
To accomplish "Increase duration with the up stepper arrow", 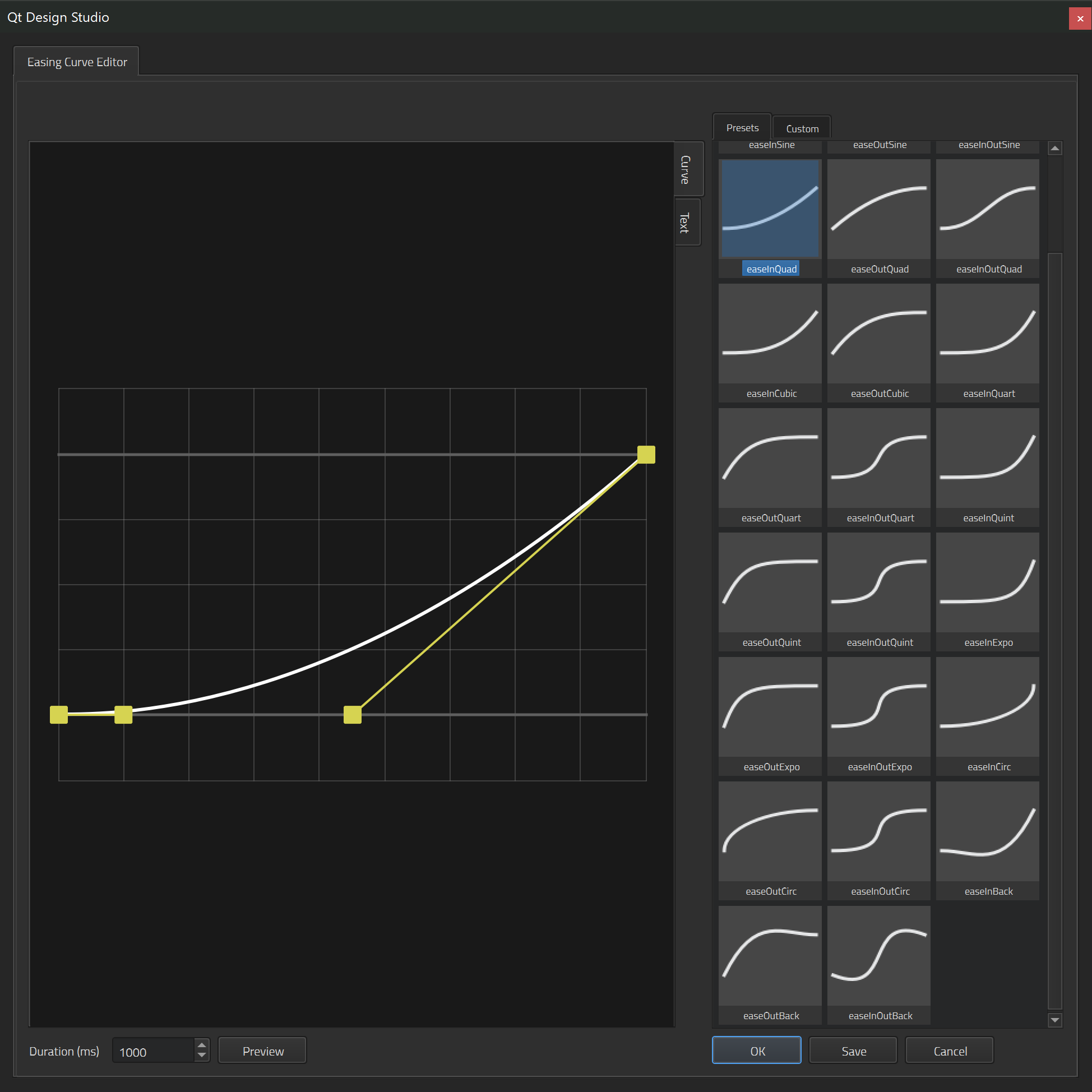I will coord(202,1045).
